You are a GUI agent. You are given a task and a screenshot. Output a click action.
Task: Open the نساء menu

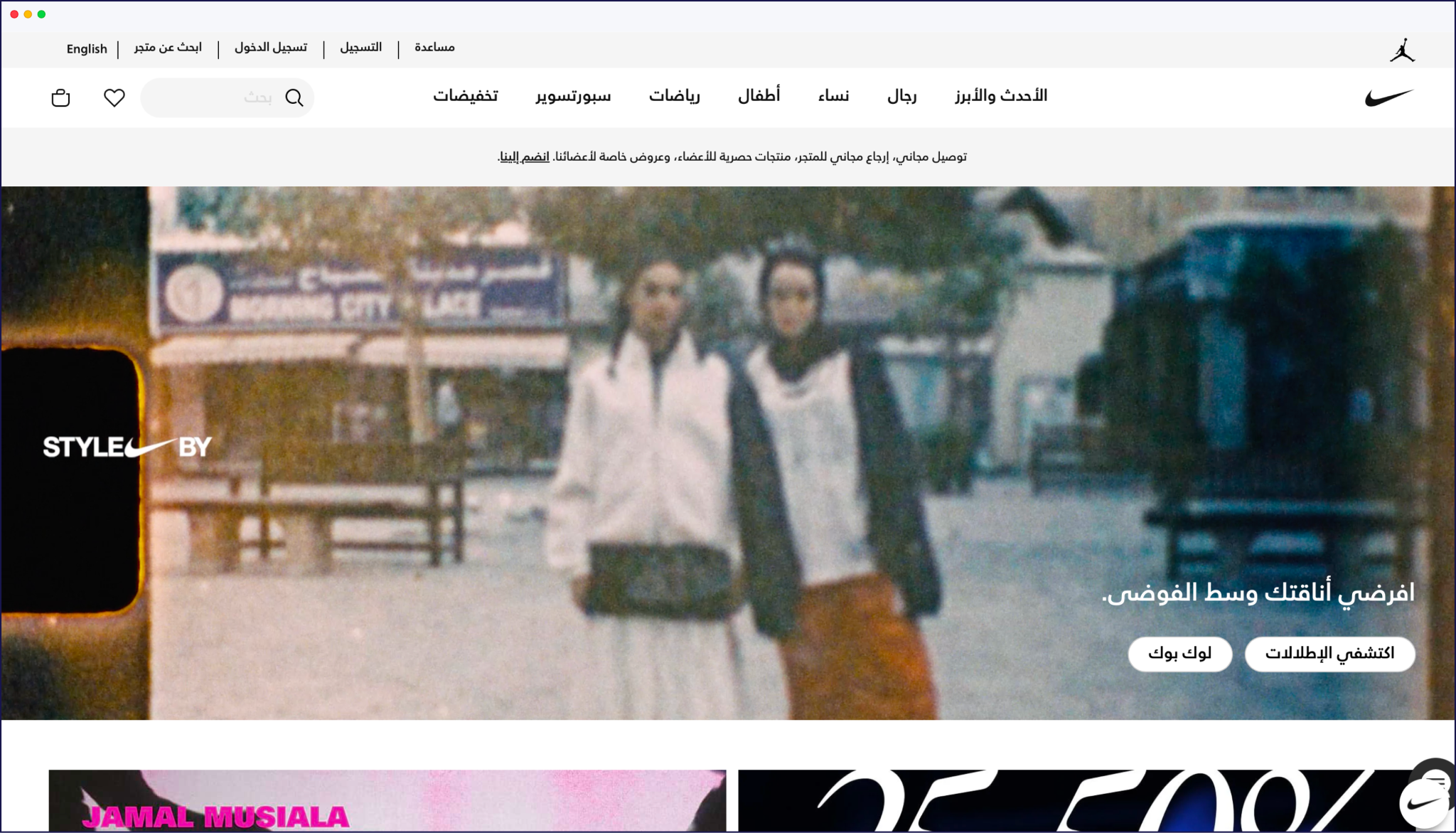[834, 96]
